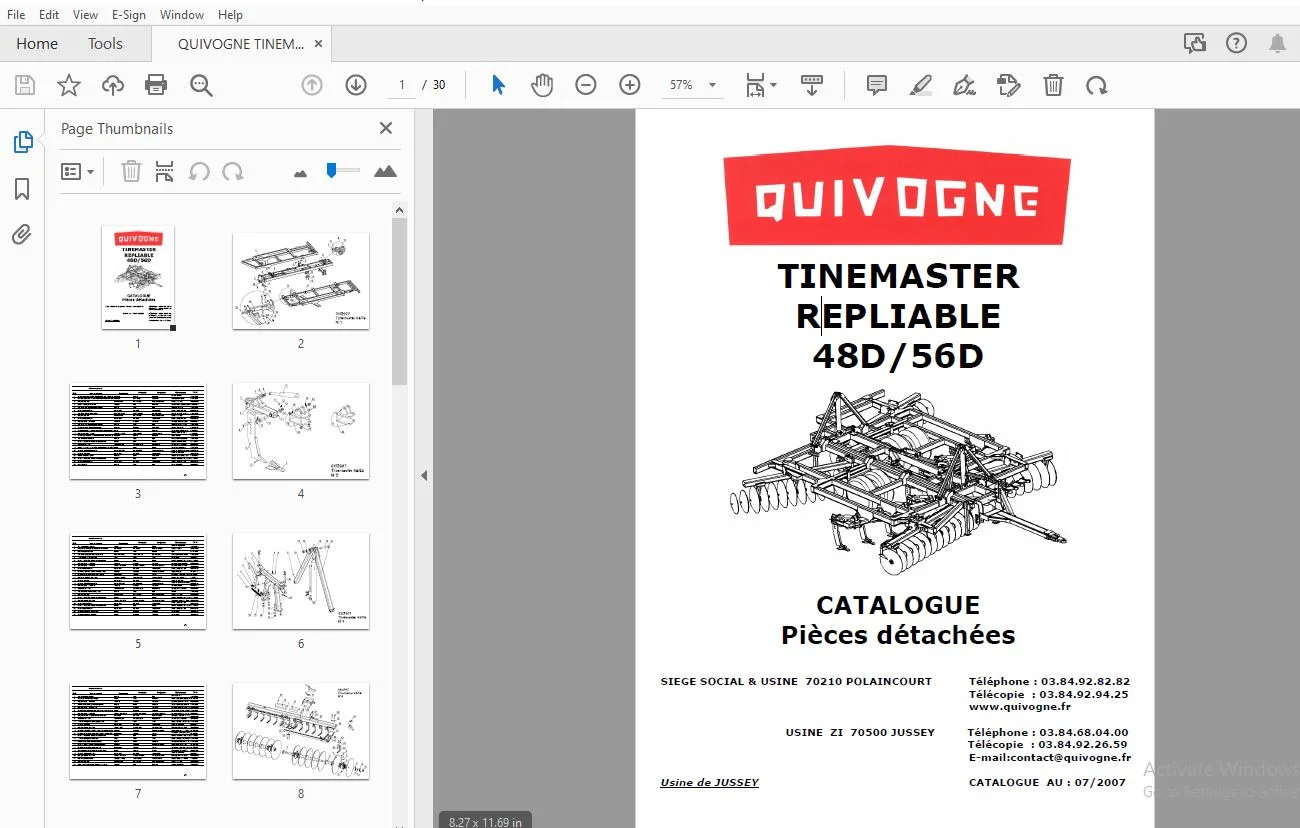The width and height of the screenshot is (1300, 828).
Task: Open the zoom level 57% dropdown
Action: click(693, 86)
